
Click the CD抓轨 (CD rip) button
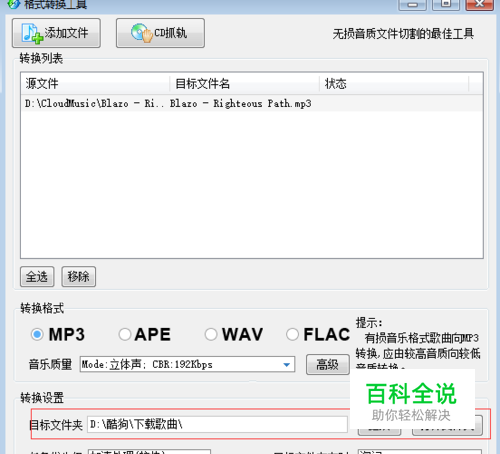point(160,33)
